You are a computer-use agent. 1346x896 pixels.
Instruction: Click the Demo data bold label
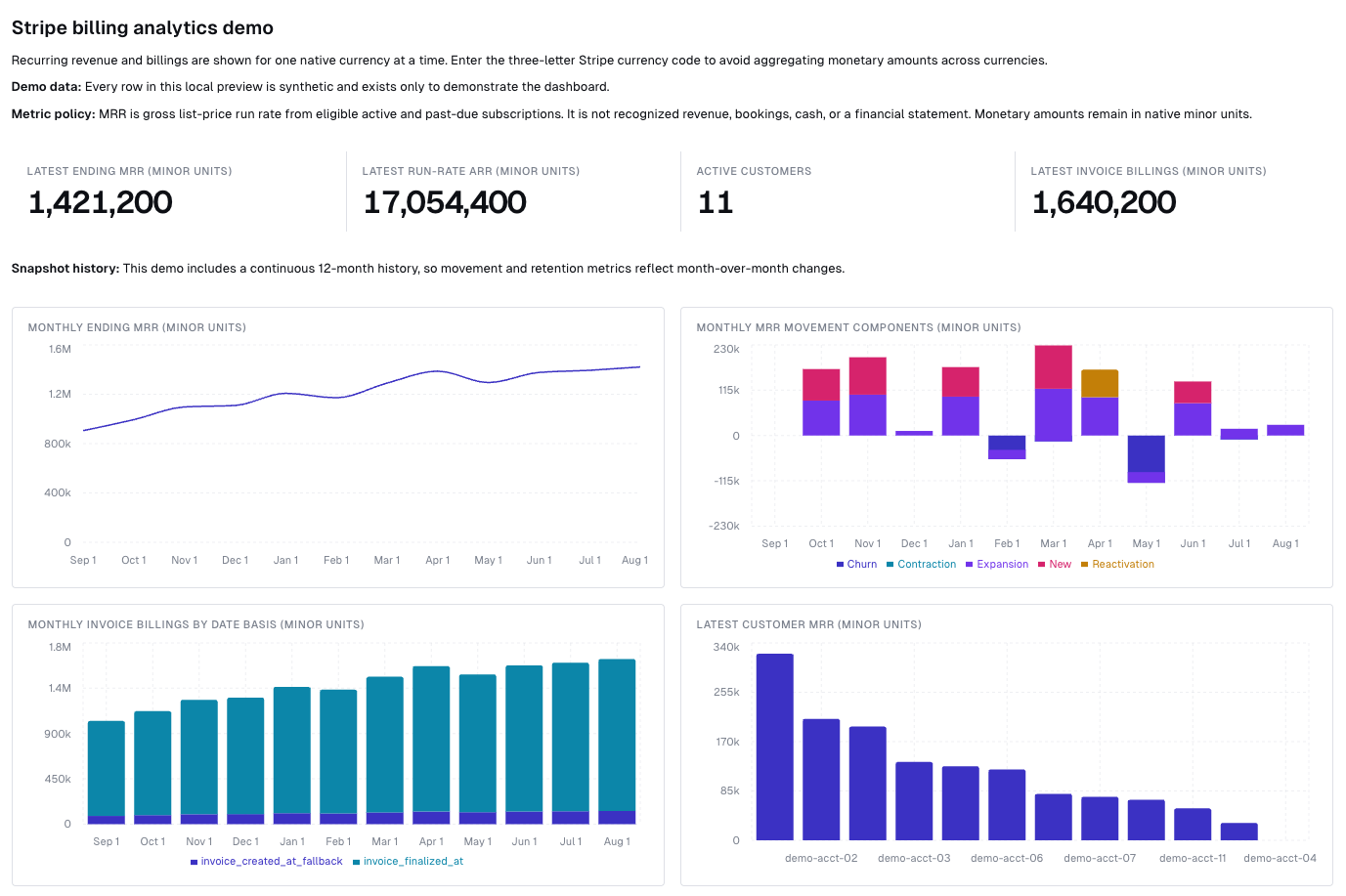coord(46,87)
